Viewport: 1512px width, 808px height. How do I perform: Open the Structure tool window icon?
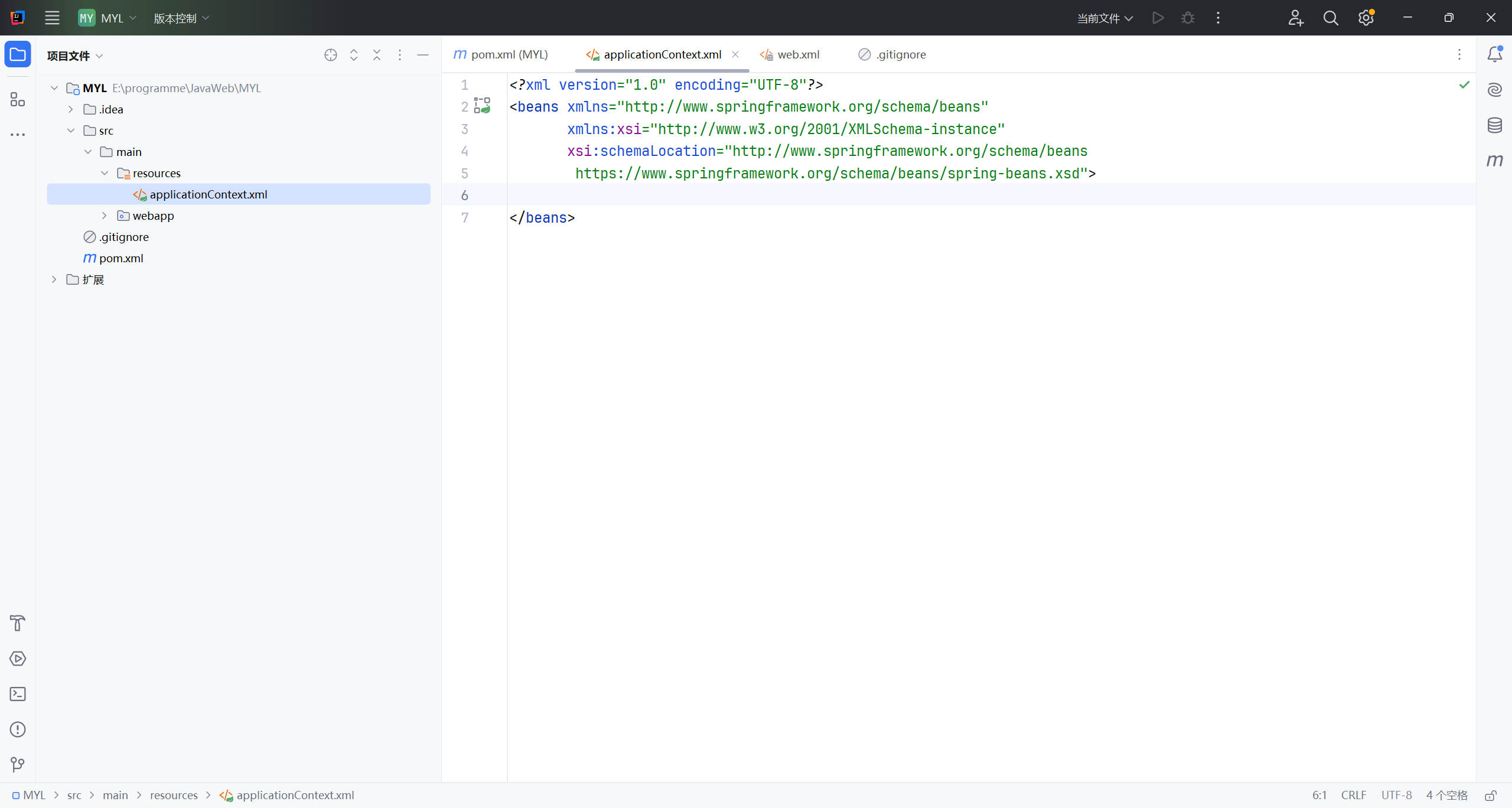18,99
